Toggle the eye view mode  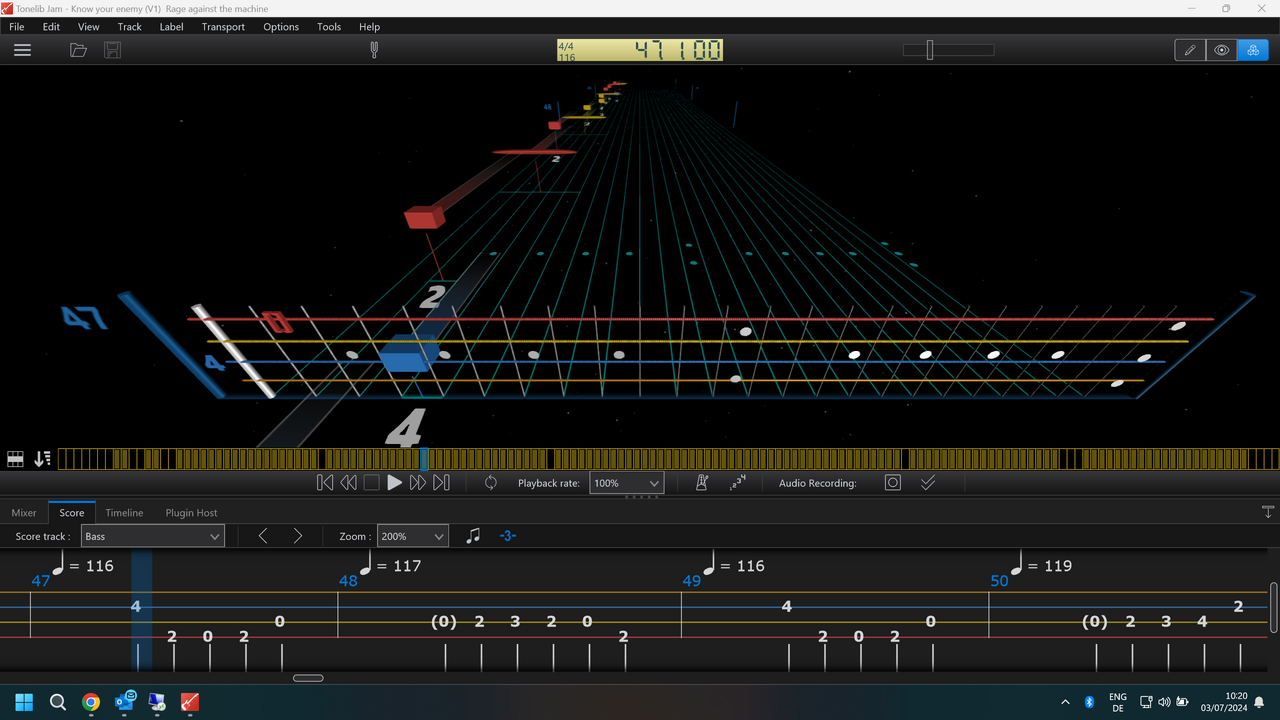(x=1222, y=50)
